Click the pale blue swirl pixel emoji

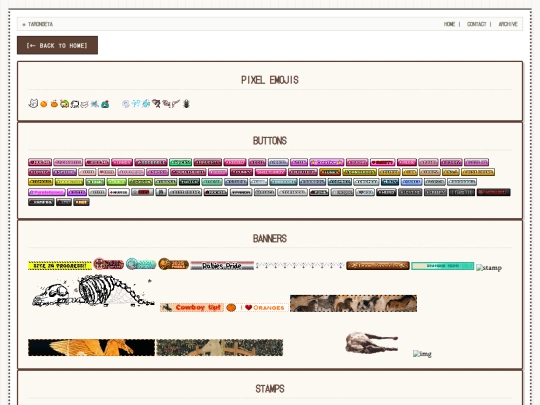[126, 104]
